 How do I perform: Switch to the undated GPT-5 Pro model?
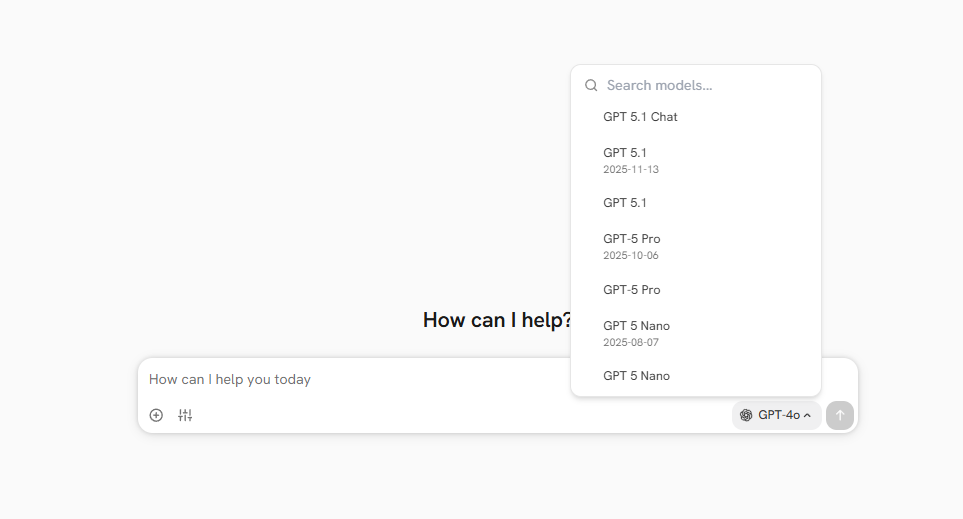[x=632, y=290]
